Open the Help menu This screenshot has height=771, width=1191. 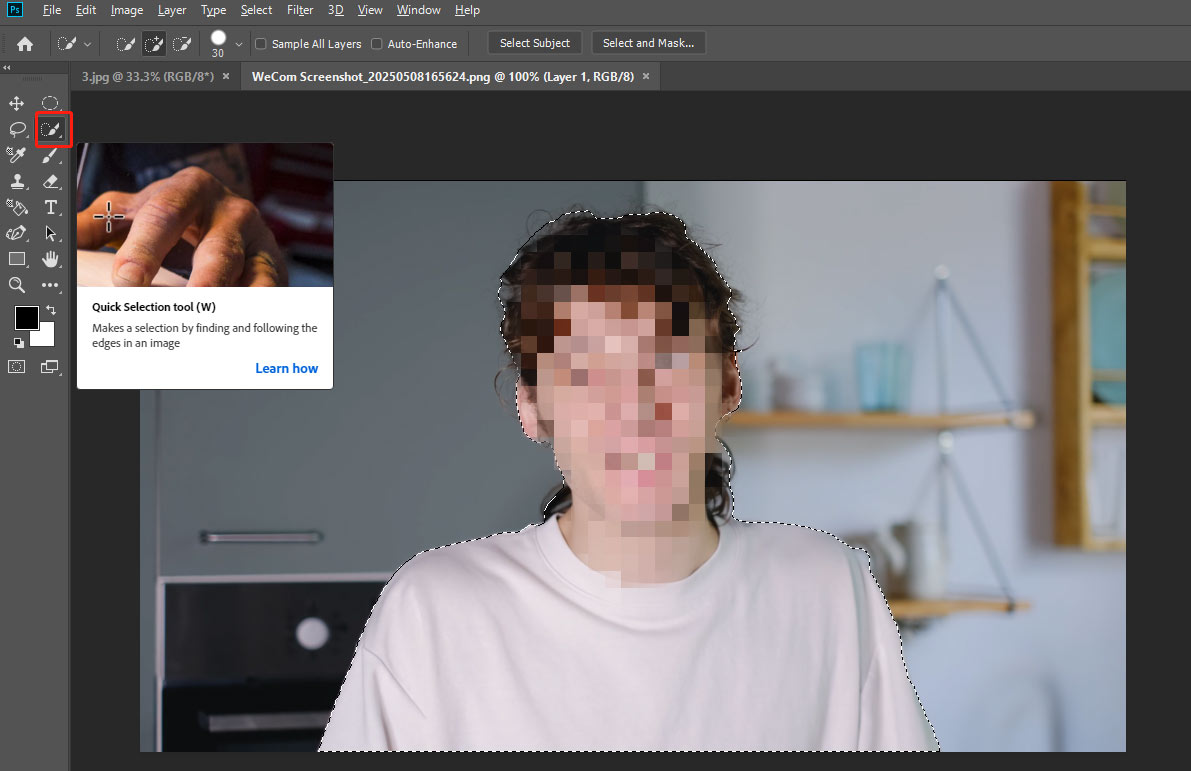(x=467, y=10)
